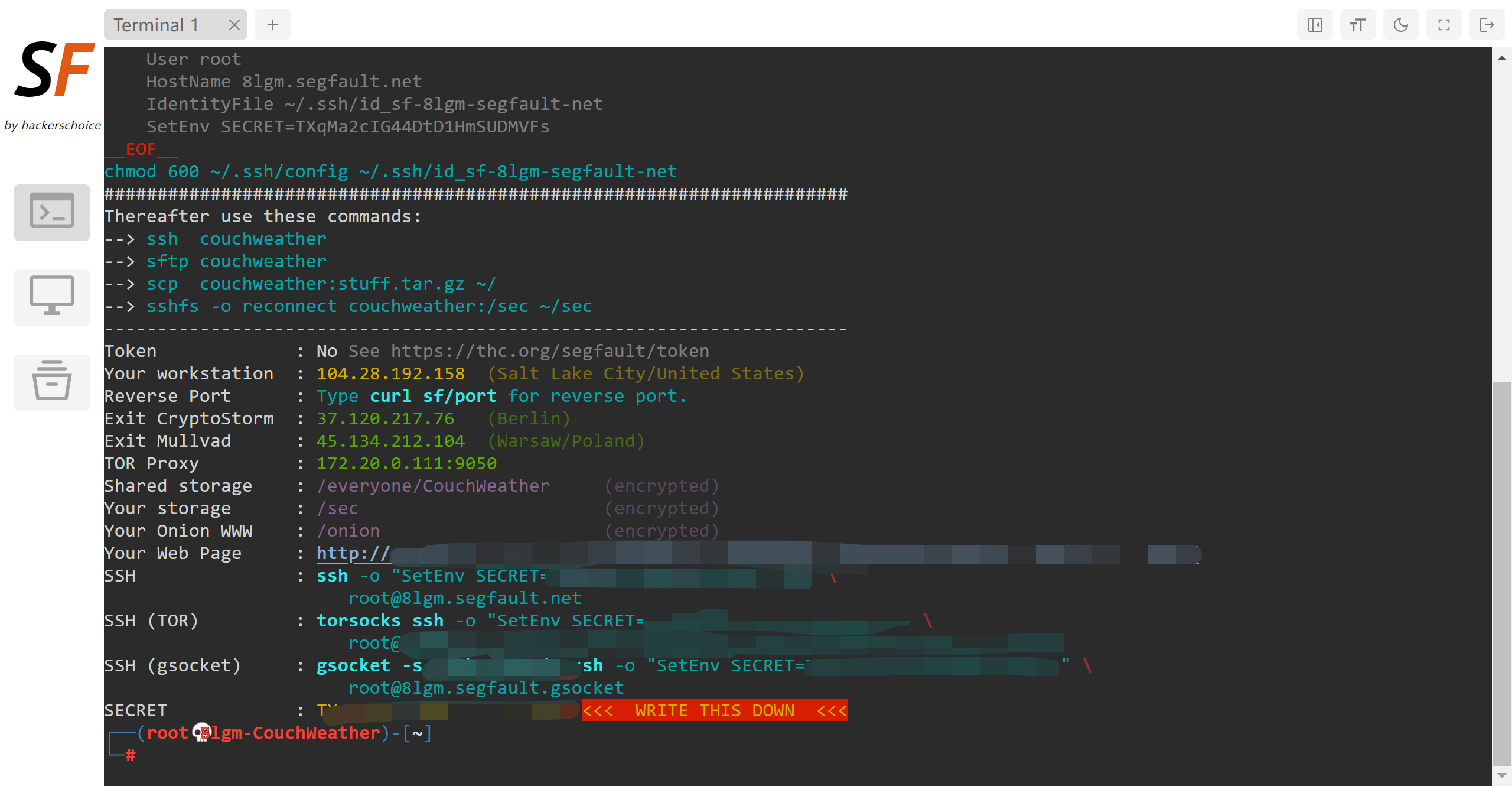The height and width of the screenshot is (786, 1512).
Task: Click the thc.org/segfault/token URL text
Action: point(550,351)
